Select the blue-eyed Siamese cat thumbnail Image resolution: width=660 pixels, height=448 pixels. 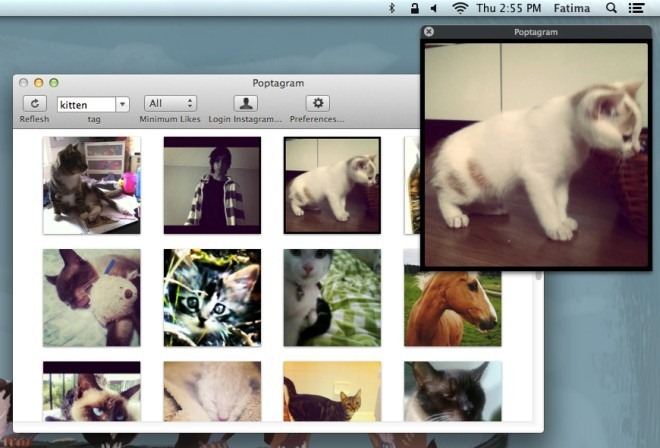(92, 391)
